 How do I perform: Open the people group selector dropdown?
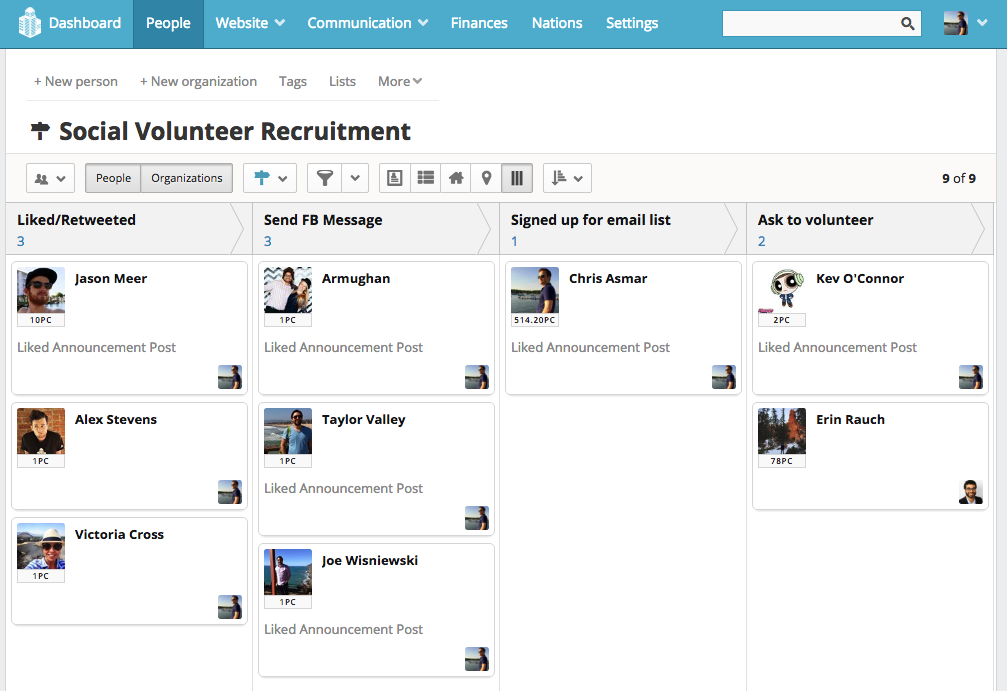[x=50, y=178]
